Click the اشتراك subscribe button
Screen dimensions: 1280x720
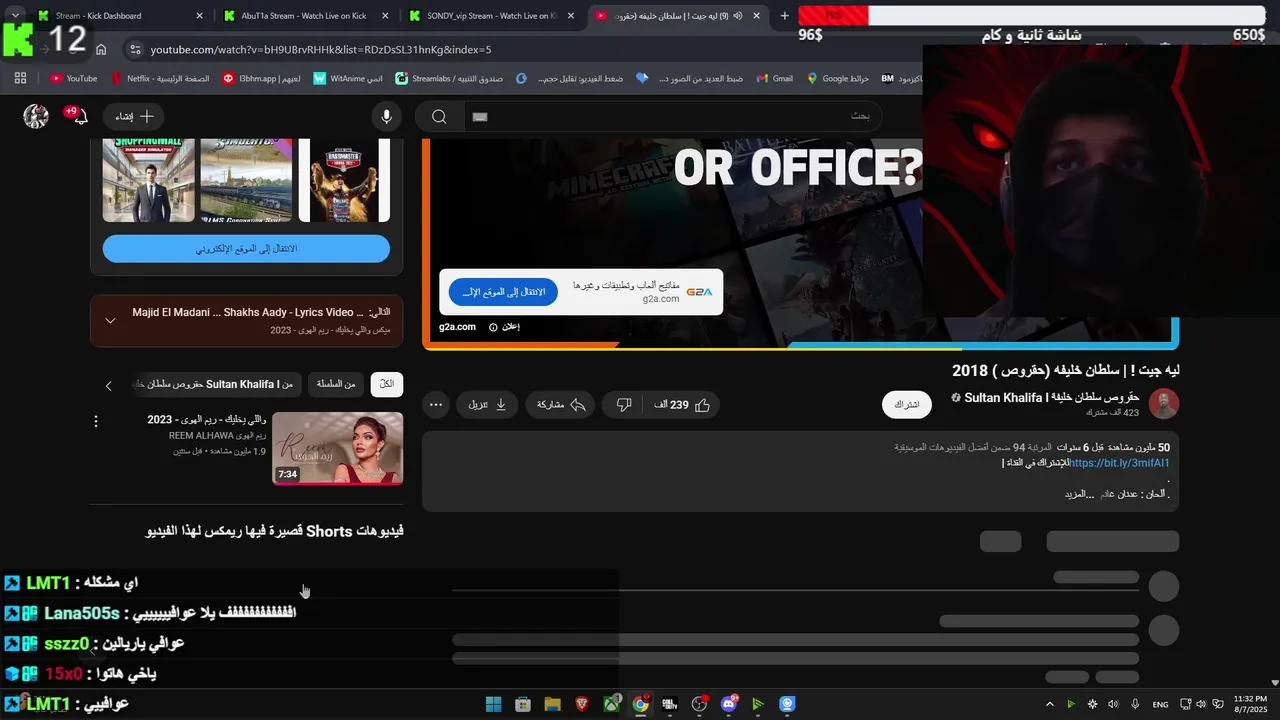[907, 405]
